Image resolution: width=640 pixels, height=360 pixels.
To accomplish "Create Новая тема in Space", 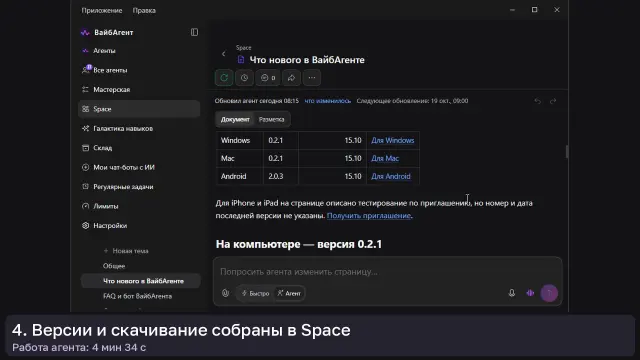I will coord(126,251).
